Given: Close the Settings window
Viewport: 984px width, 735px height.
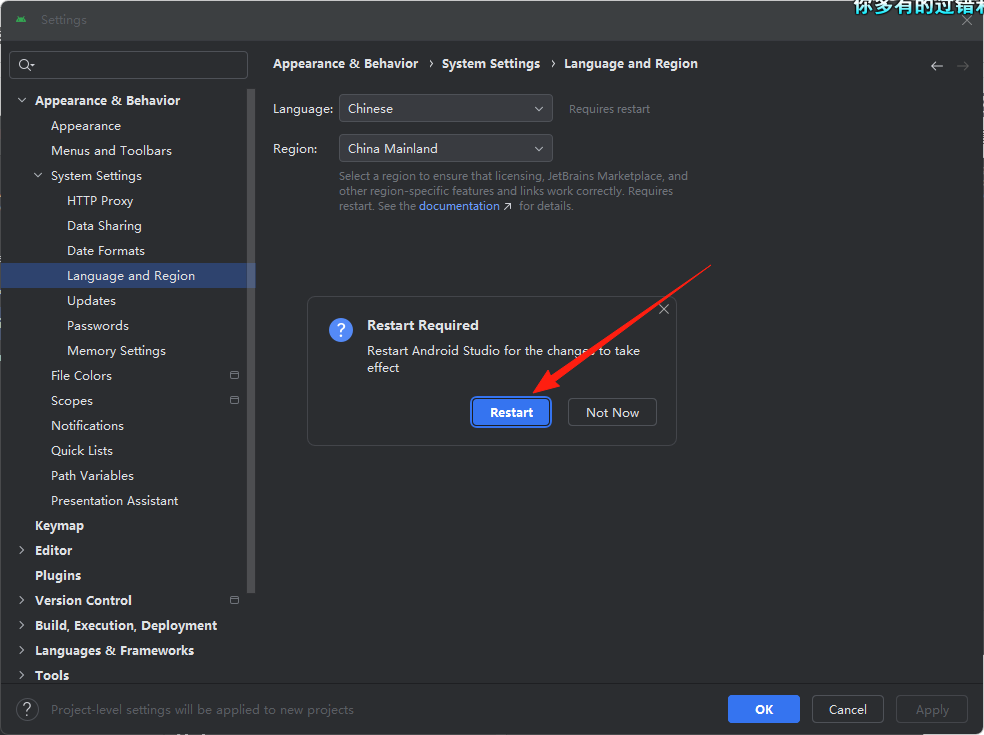Looking at the screenshot, I should pyautogui.click(x=966, y=20).
